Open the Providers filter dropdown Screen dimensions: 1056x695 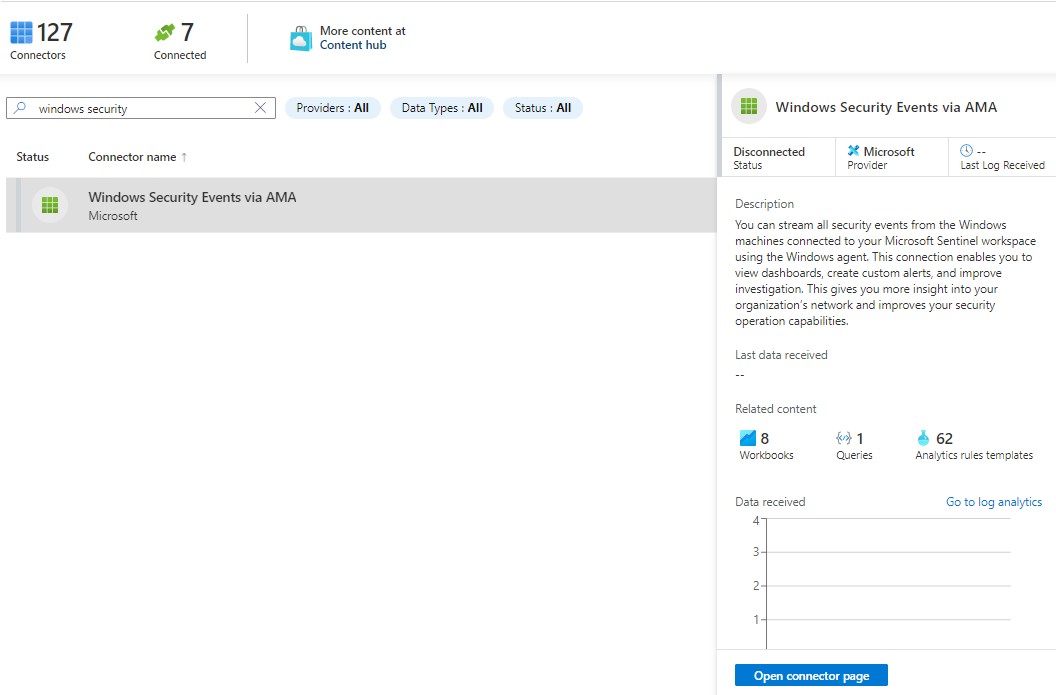[333, 108]
